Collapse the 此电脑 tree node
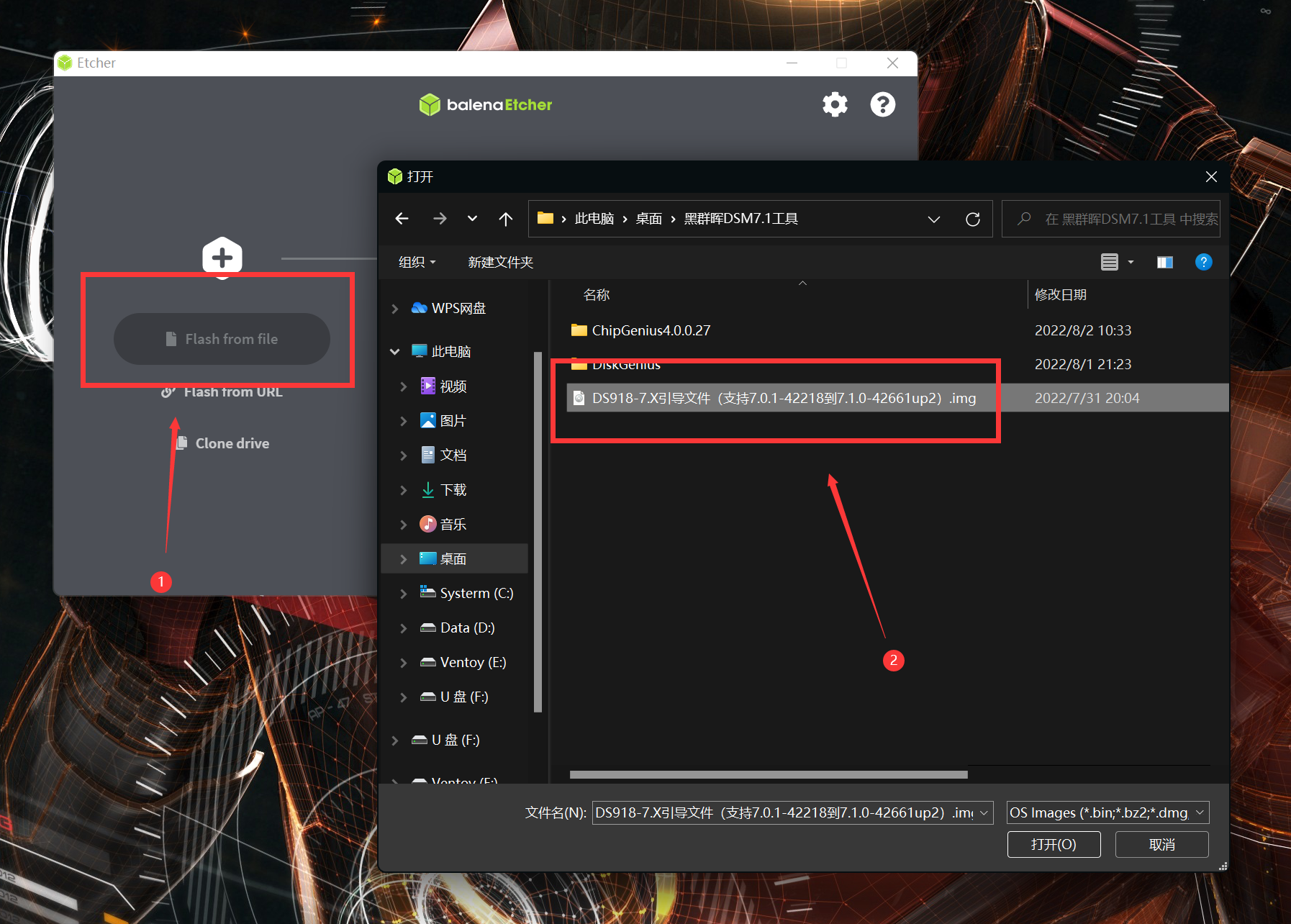This screenshot has height=924, width=1291. pyautogui.click(x=395, y=352)
